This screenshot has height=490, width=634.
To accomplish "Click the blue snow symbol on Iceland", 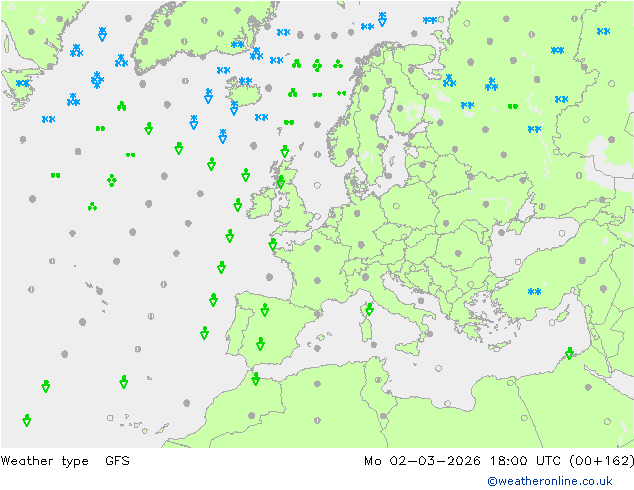I will coord(245,81).
